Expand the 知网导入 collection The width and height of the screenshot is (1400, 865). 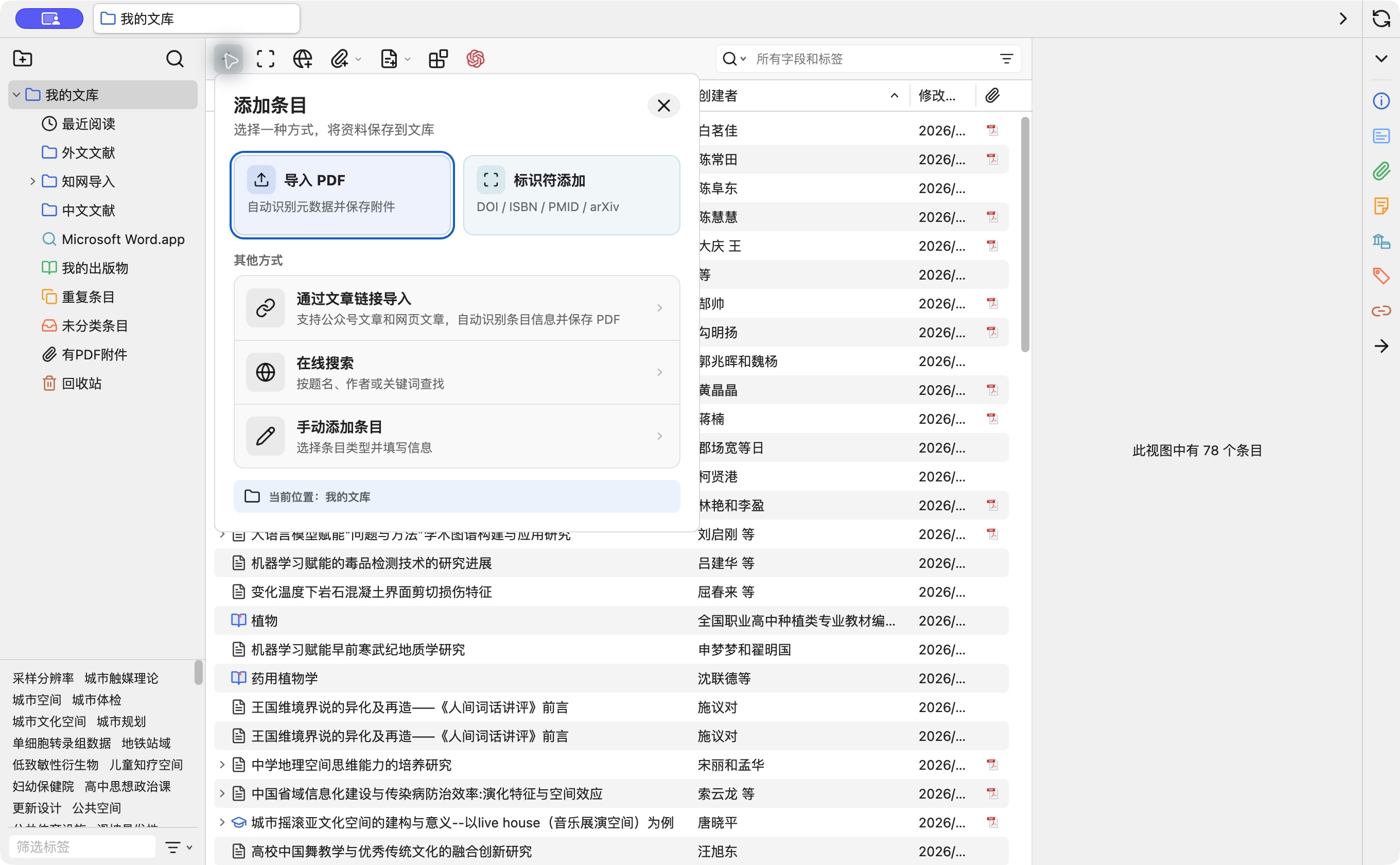tap(32, 181)
